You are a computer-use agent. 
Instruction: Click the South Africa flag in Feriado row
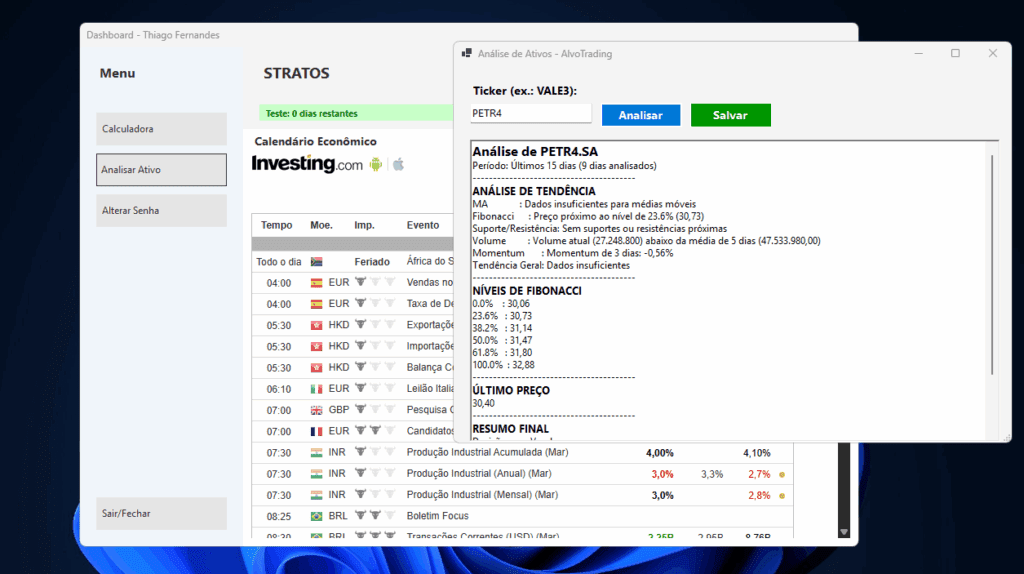317,262
